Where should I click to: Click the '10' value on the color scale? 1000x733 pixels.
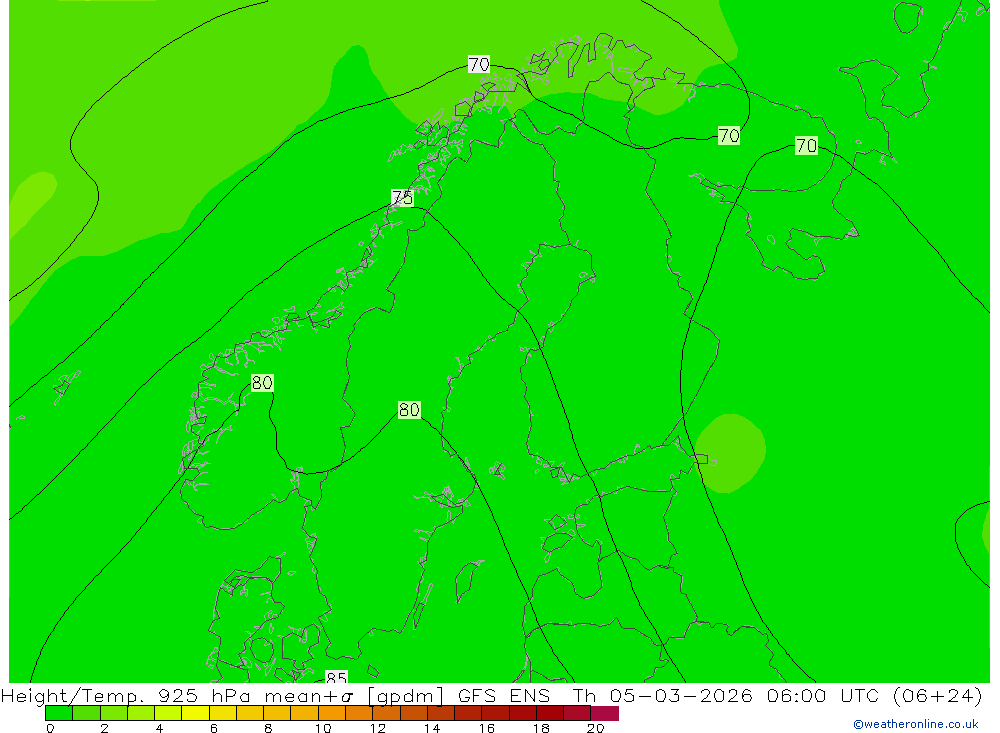pos(323,728)
